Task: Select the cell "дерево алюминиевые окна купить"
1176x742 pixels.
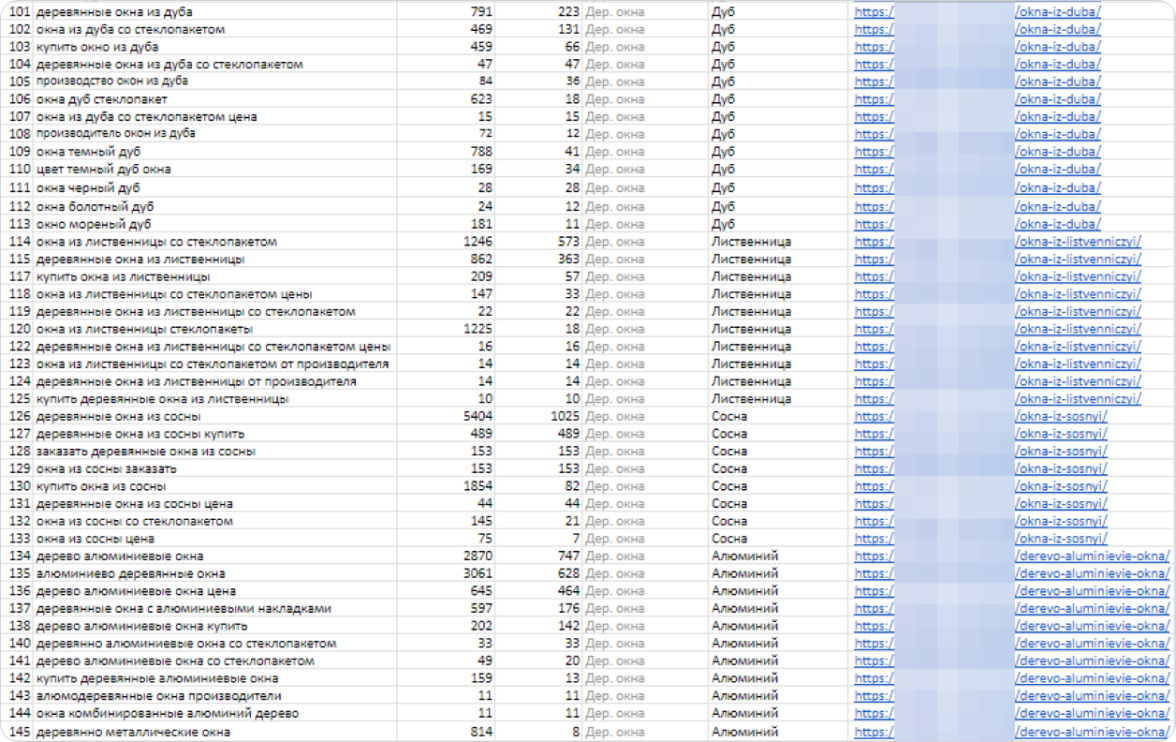Action: point(142,626)
